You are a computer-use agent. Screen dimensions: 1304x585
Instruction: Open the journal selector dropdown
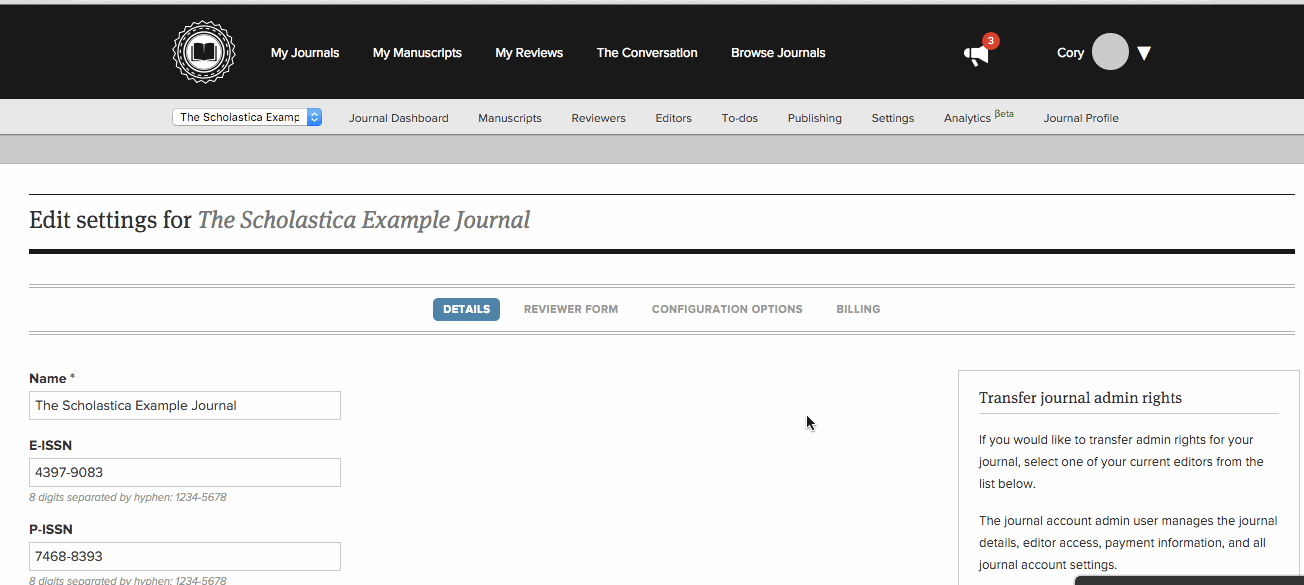[x=247, y=117]
